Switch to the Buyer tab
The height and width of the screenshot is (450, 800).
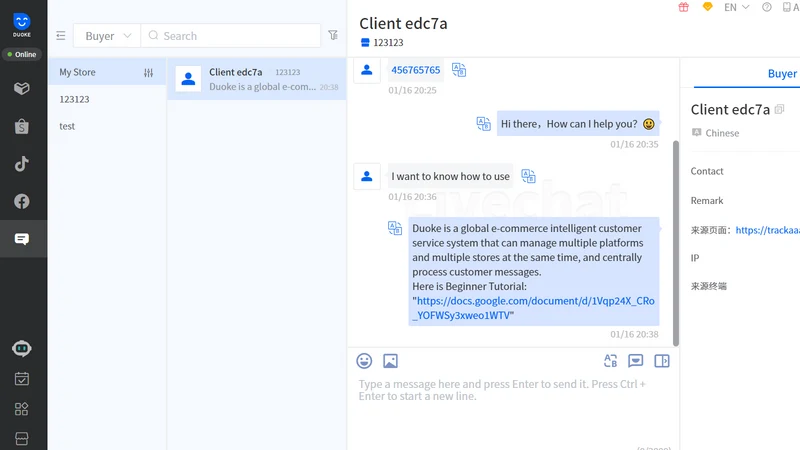(x=782, y=73)
